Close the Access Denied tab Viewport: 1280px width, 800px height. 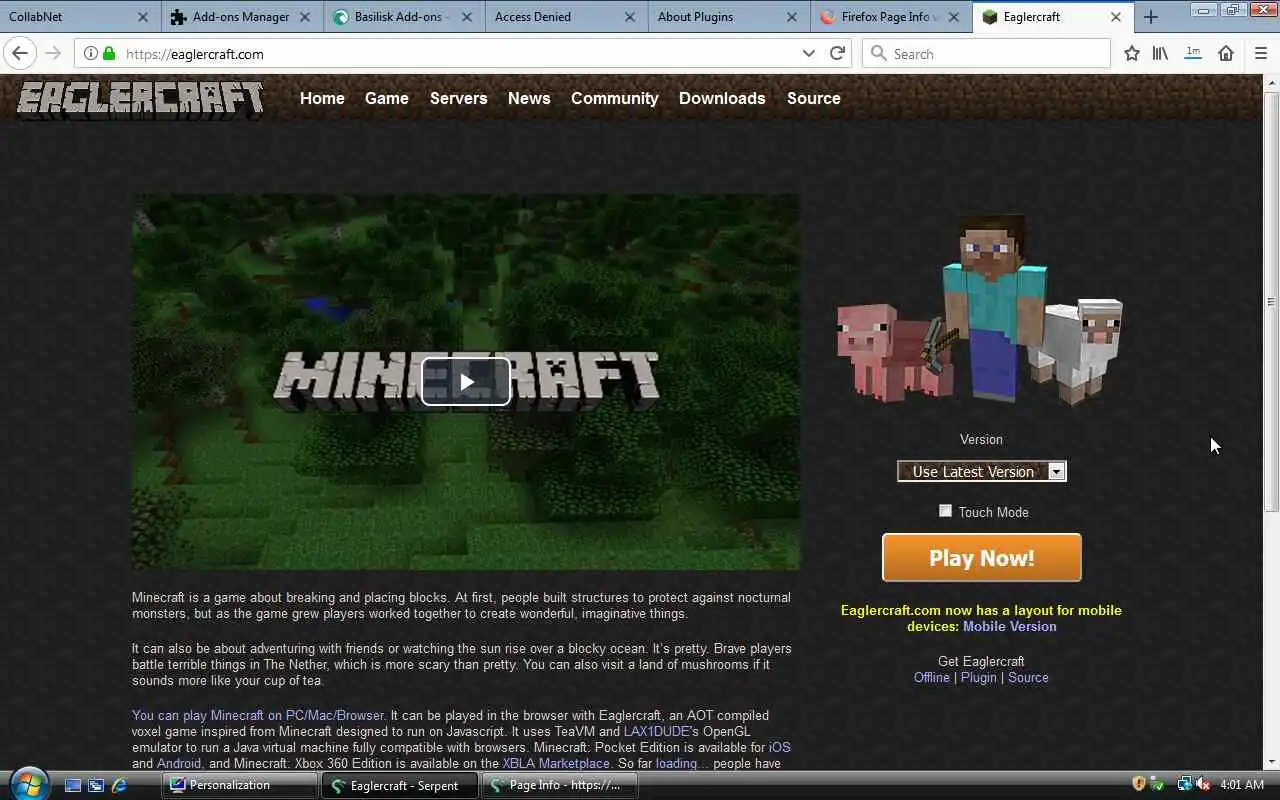(630, 17)
